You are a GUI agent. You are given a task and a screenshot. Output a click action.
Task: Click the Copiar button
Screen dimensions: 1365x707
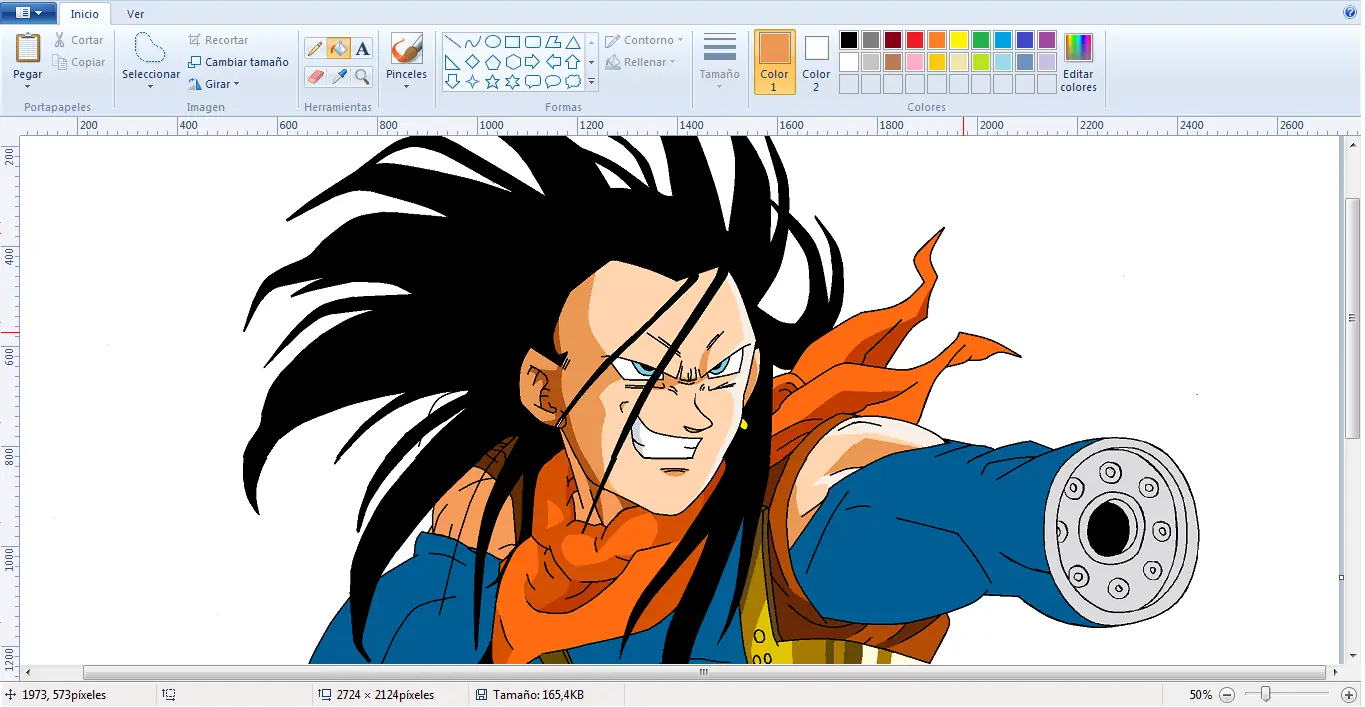click(x=78, y=62)
